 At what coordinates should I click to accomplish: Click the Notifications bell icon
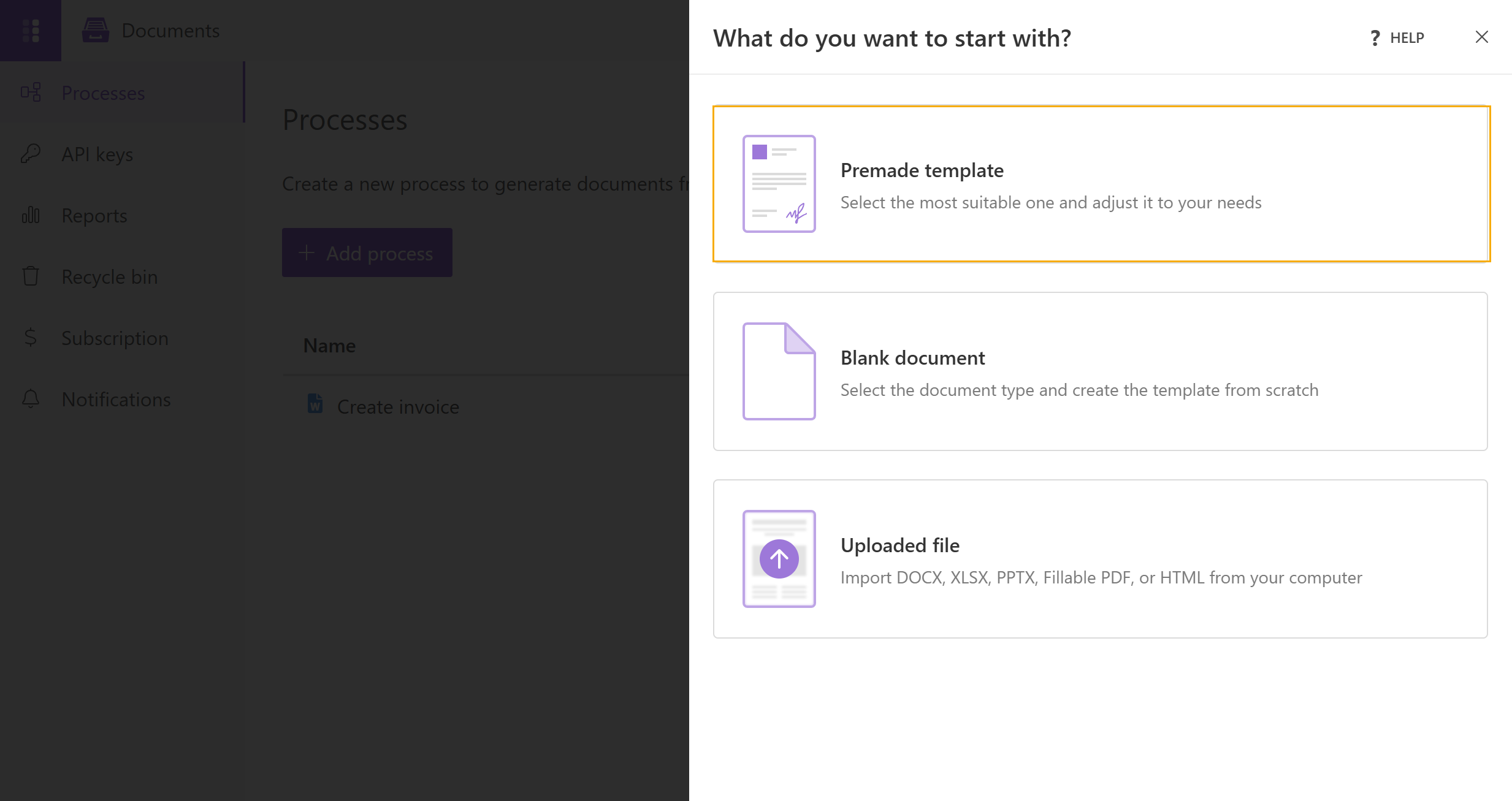[x=31, y=399]
